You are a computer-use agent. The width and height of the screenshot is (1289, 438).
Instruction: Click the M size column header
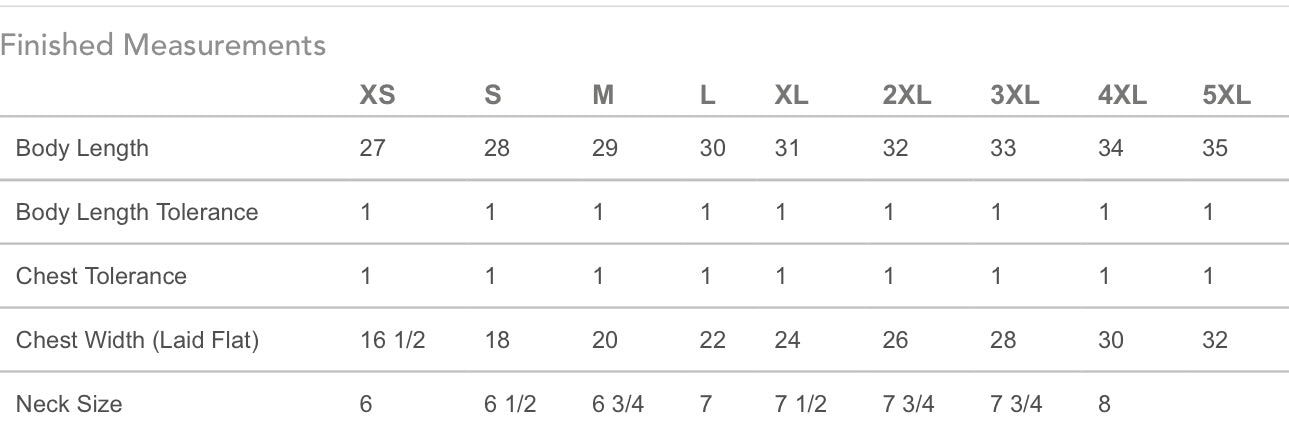(603, 96)
